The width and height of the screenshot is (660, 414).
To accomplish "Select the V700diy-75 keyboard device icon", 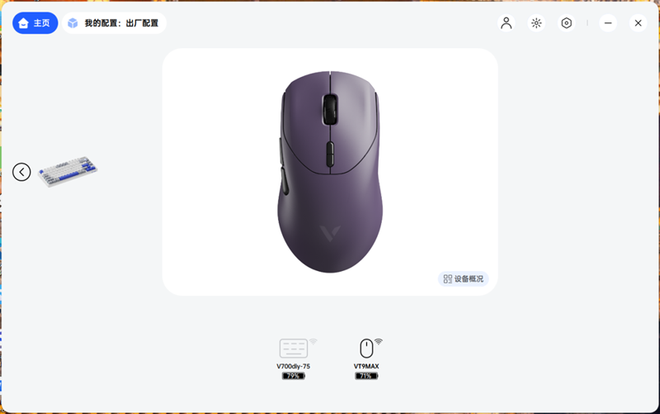I will [x=293, y=348].
